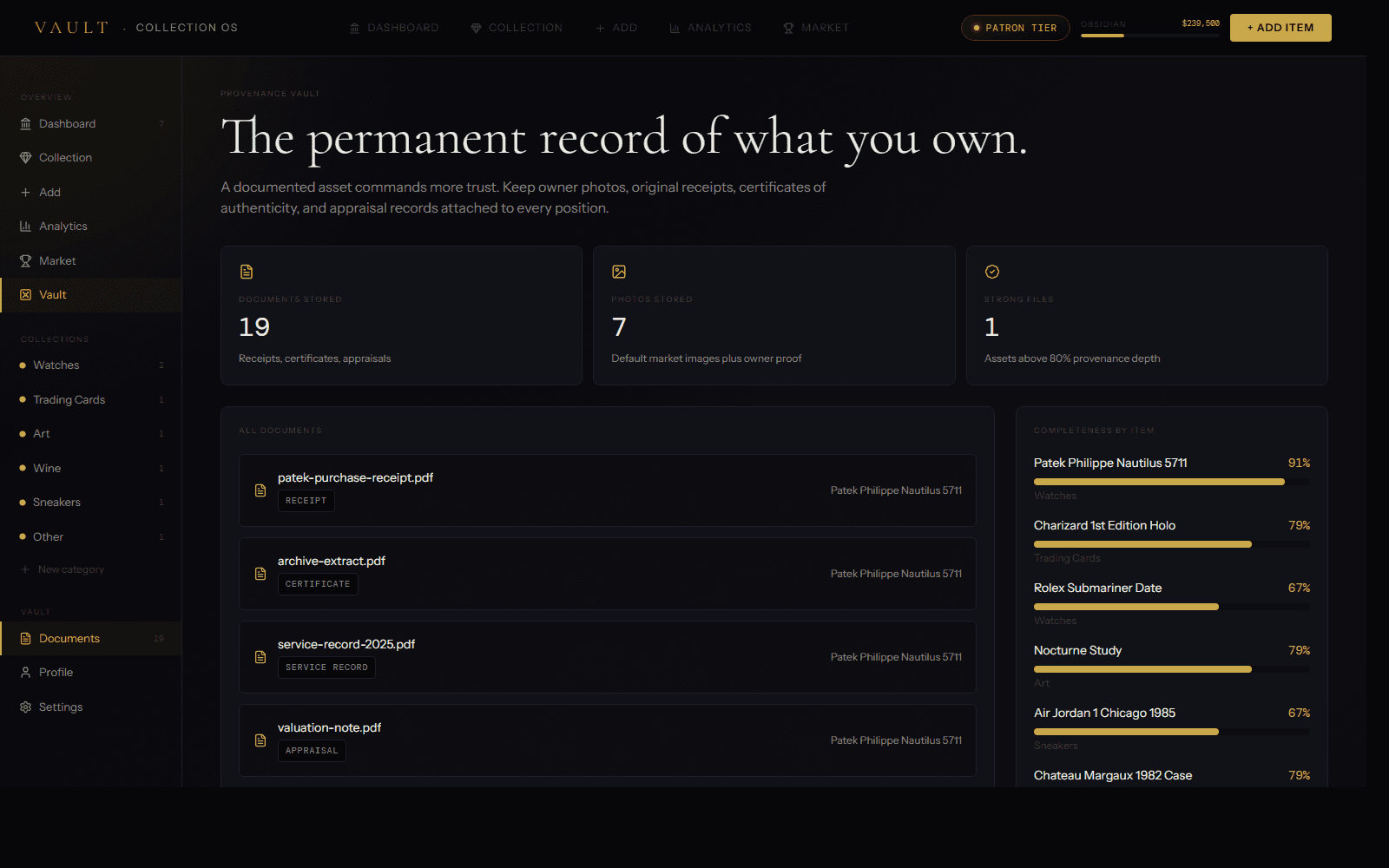Click the Settings gear icon in sidebar
1389x868 pixels.
click(25, 707)
